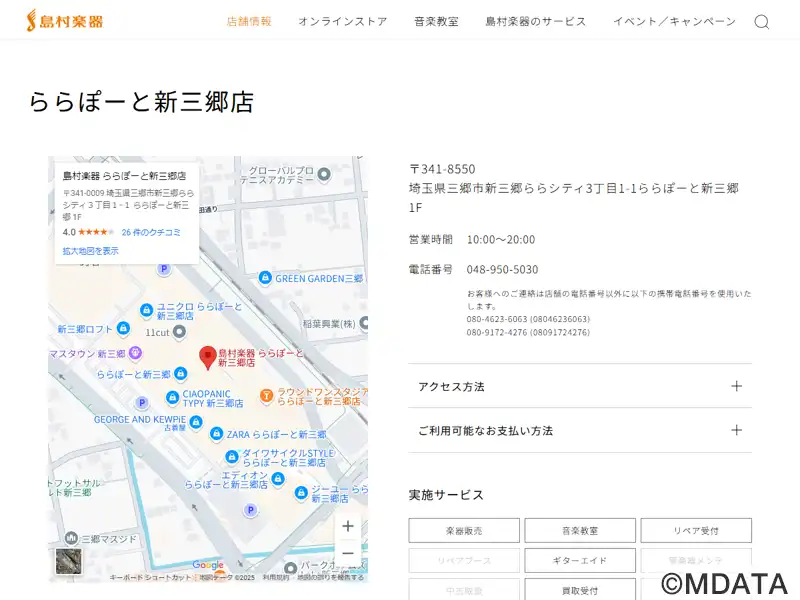Click the ユニクロ ららぽーと shopping marker
Image resolution: width=800 pixels, height=600 pixels.
tap(146, 310)
